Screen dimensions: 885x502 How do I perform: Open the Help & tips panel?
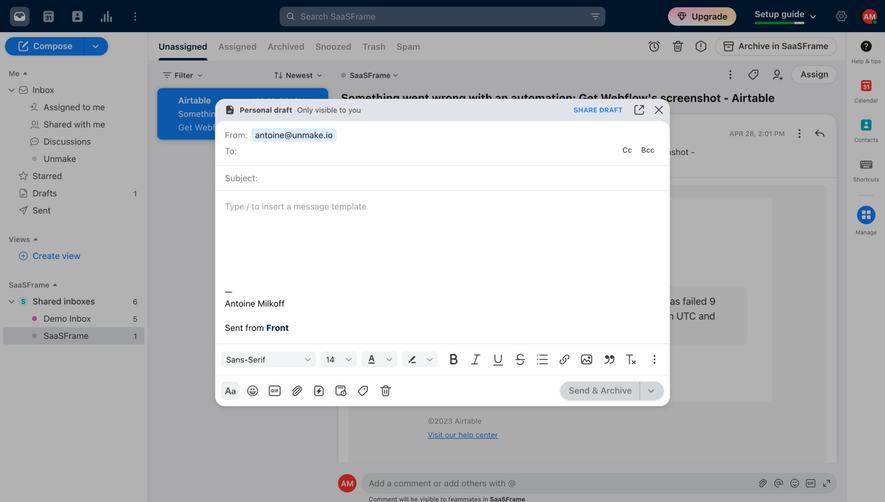pyautogui.click(x=866, y=51)
